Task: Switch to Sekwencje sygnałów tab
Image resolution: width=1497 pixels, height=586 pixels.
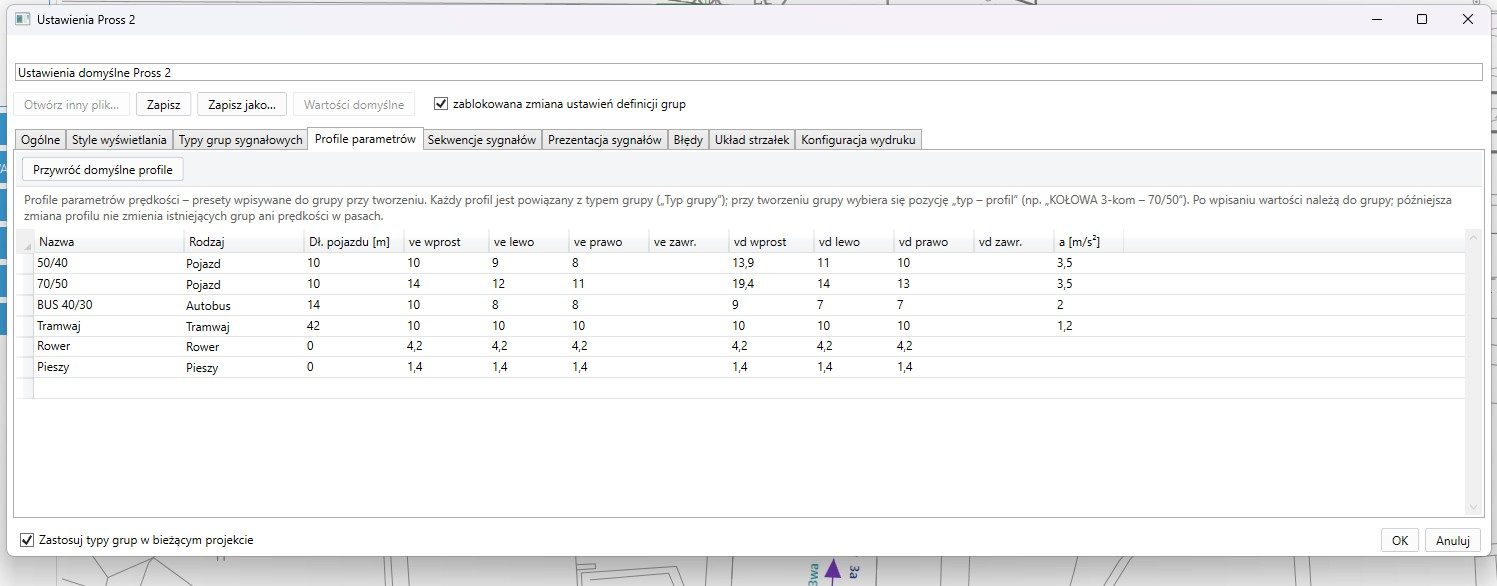Action: tap(482, 140)
